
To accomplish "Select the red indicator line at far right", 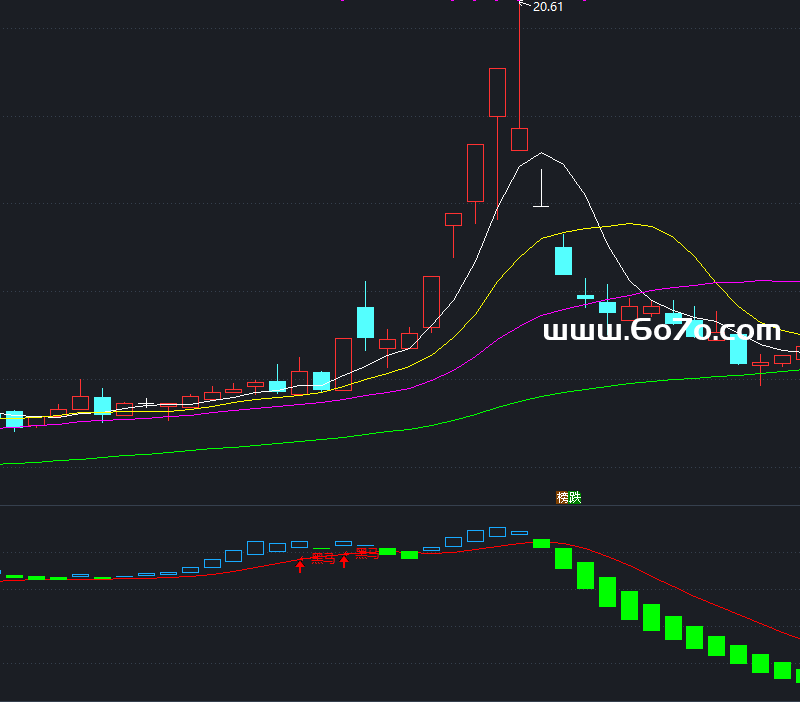I will click(790, 636).
